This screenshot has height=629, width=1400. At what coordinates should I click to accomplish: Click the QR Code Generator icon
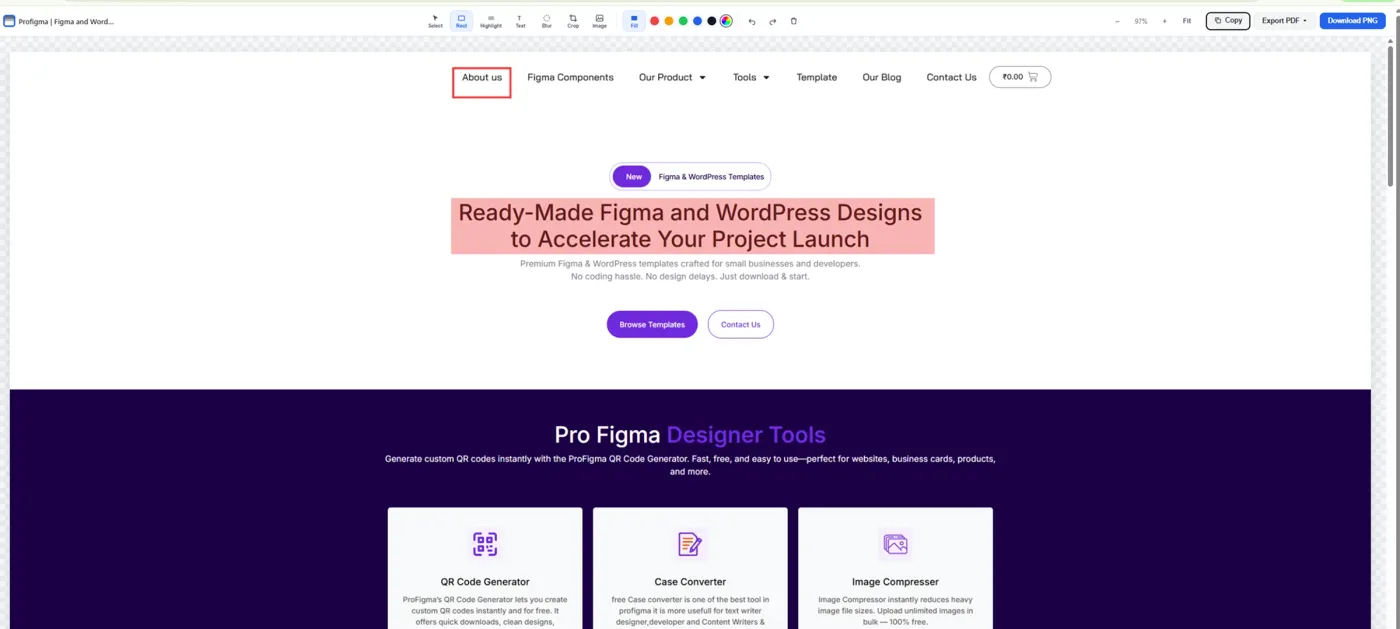point(485,544)
